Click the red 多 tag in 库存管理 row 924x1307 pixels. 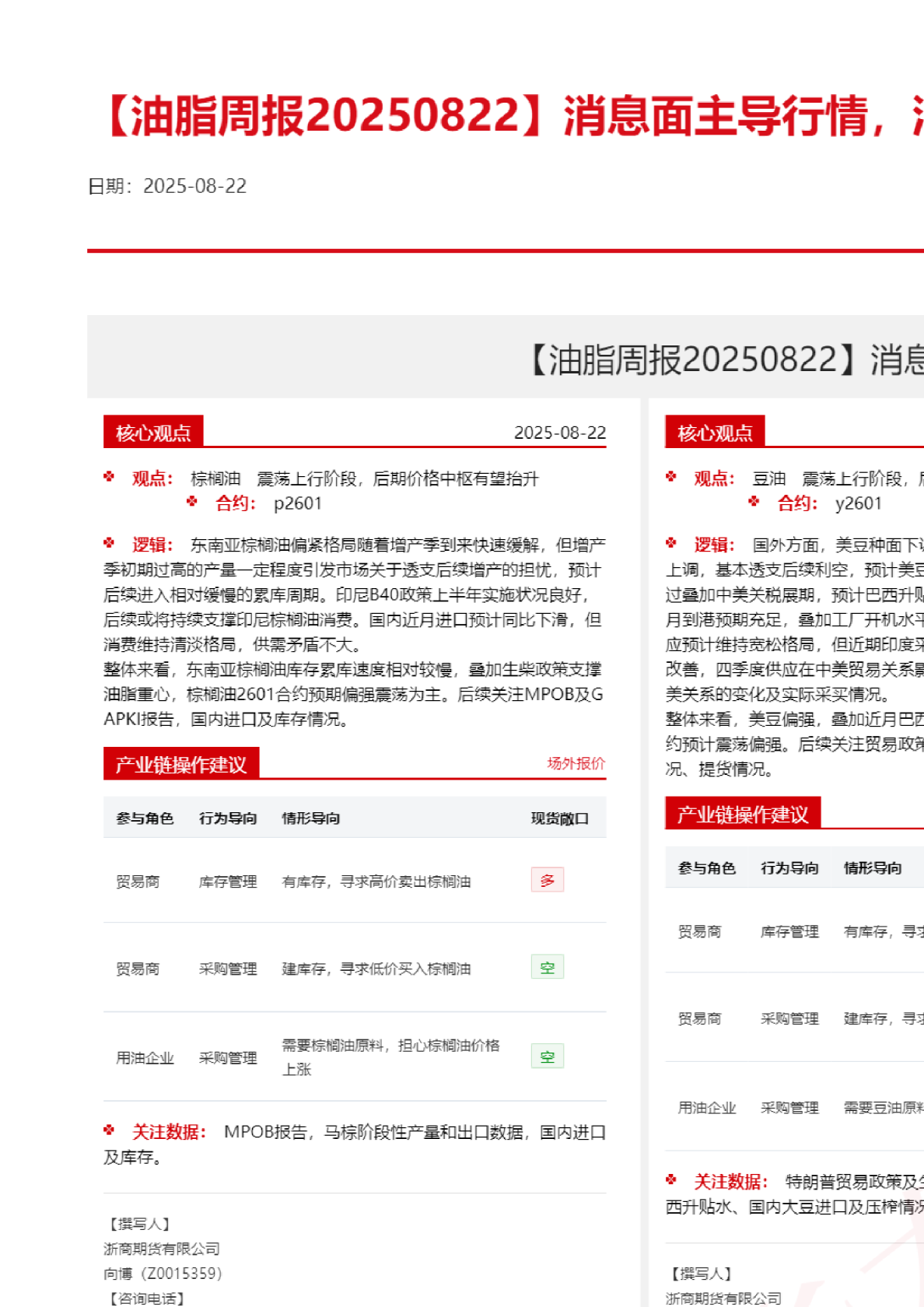pyautogui.click(x=548, y=880)
